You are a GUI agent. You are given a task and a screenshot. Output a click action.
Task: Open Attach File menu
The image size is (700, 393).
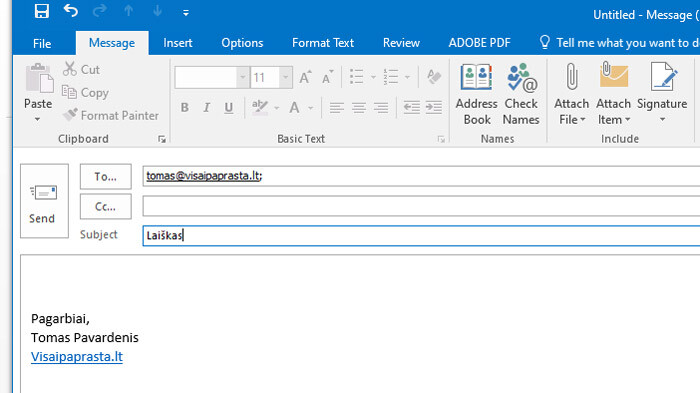point(571,94)
